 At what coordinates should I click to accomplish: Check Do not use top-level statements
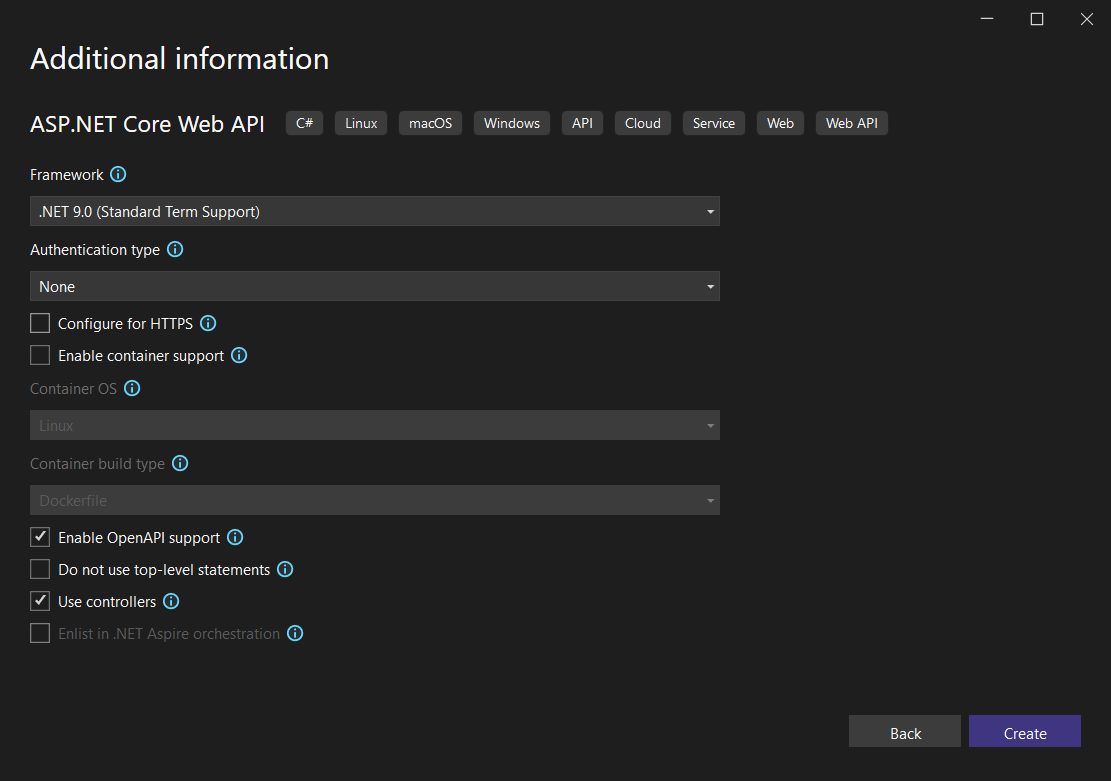point(40,569)
